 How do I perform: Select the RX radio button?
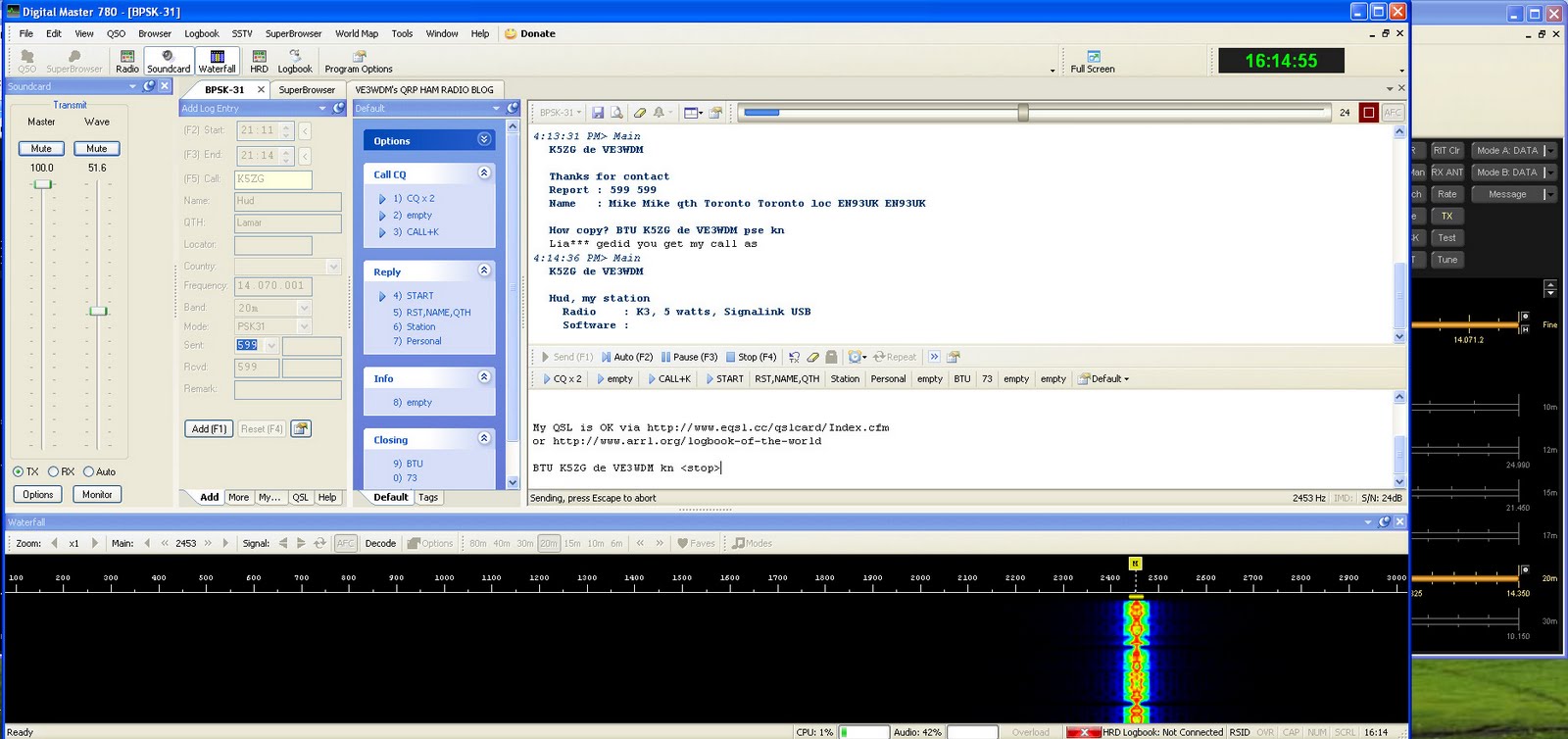pyautogui.click(x=54, y=471)
